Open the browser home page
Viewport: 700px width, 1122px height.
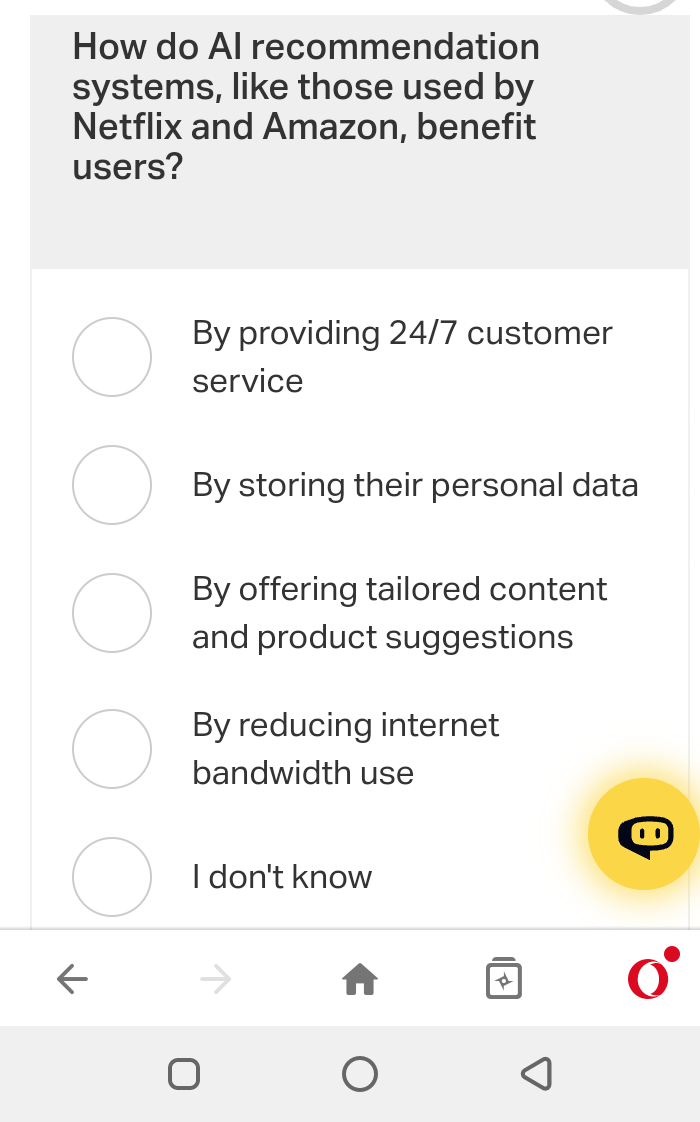[x=360, y=979]
